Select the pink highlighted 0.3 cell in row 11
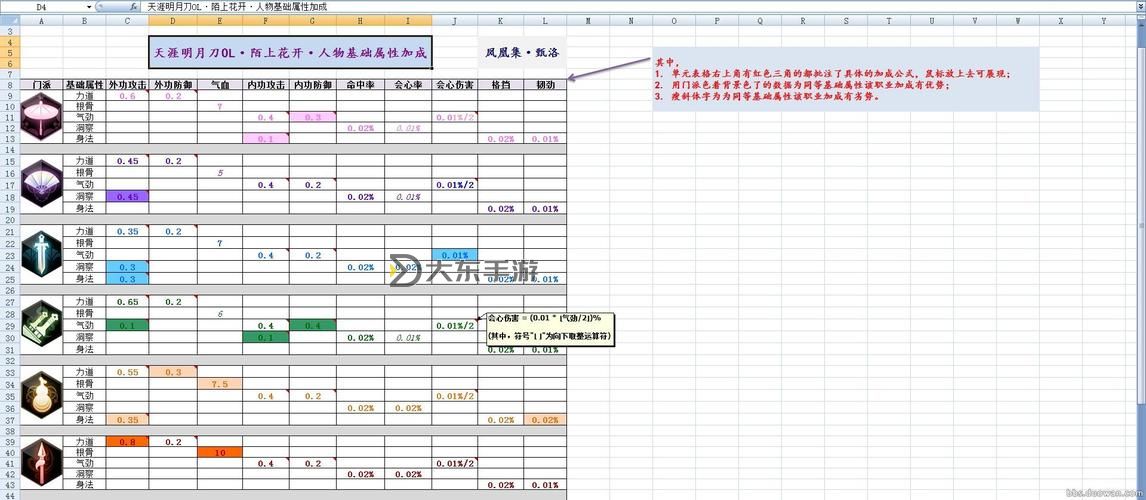Screen dimensions: 1146x500 pos(313,117)
